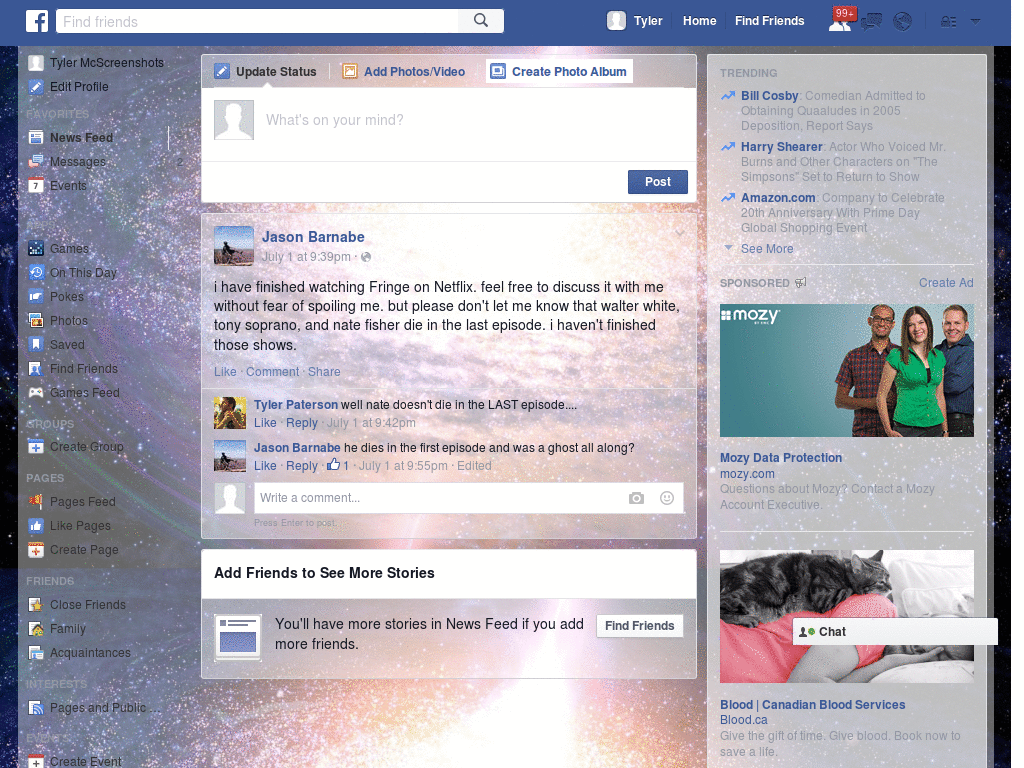Click thumbs-up like count on Jason's comment
1024x768 pixels.
(338, 465)
